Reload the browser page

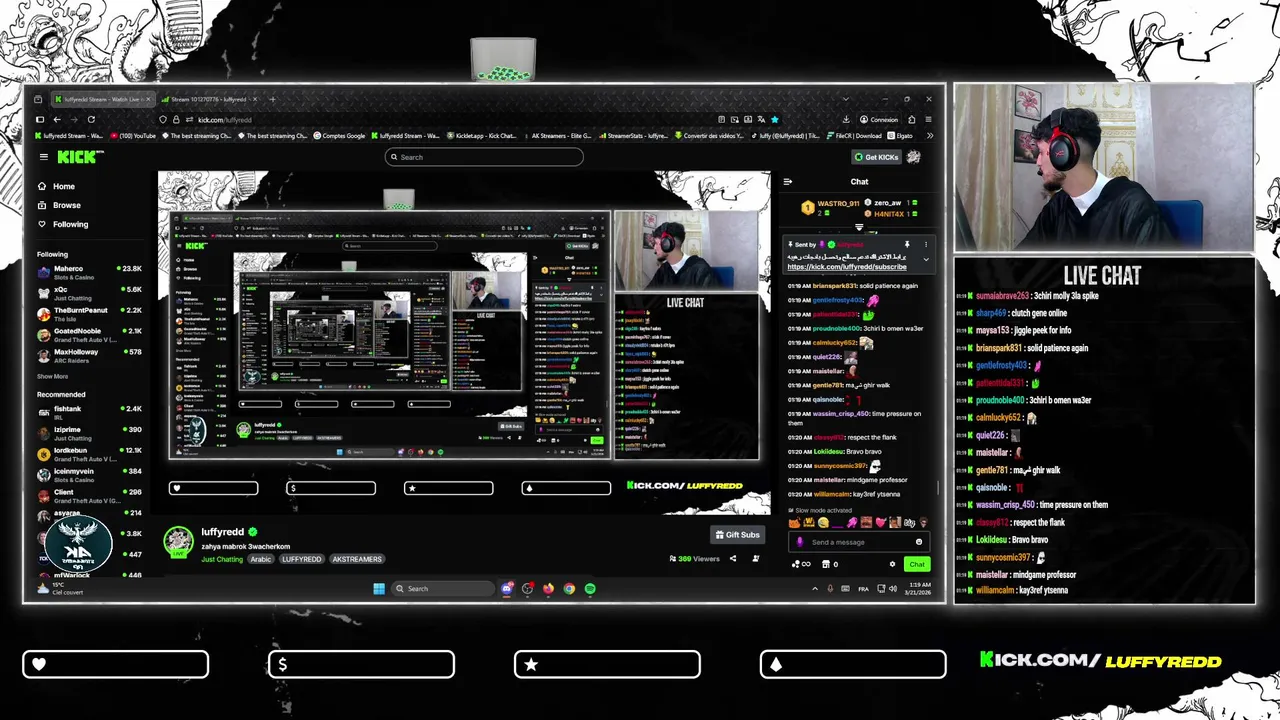click(90, 120)
